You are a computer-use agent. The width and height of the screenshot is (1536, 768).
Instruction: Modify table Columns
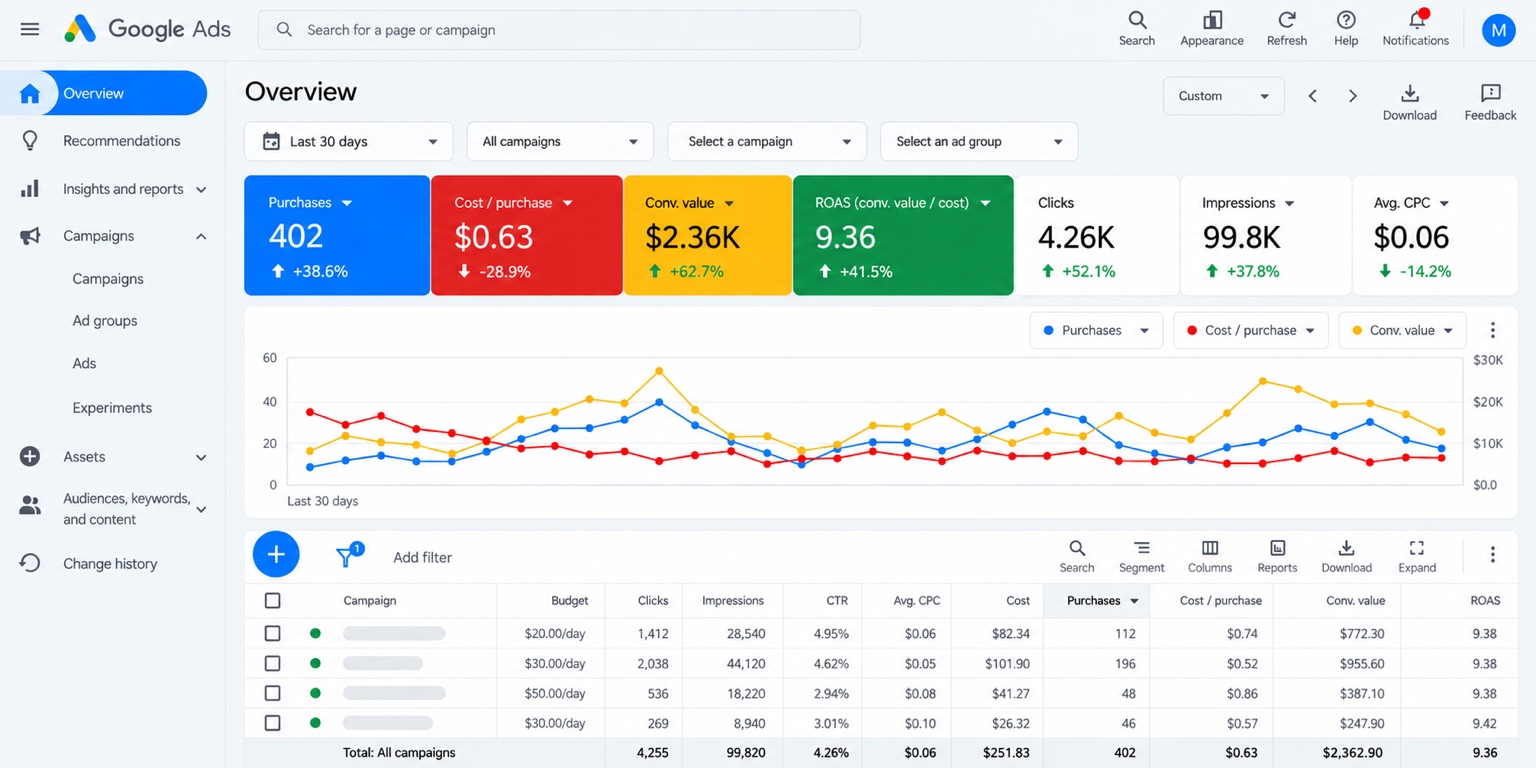click(1210, 556)
